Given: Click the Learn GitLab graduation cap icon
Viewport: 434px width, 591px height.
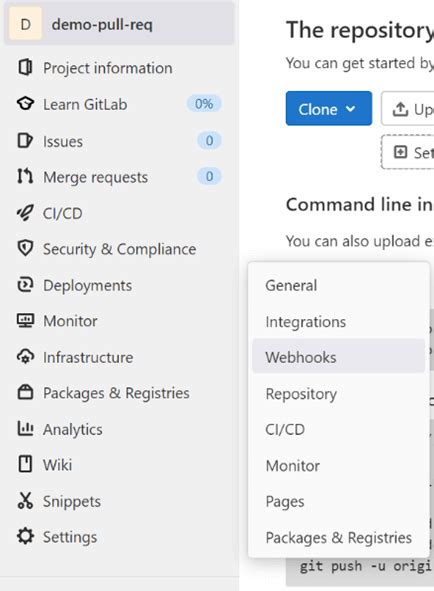Looking at the screenshot, I should click(25, 104).
